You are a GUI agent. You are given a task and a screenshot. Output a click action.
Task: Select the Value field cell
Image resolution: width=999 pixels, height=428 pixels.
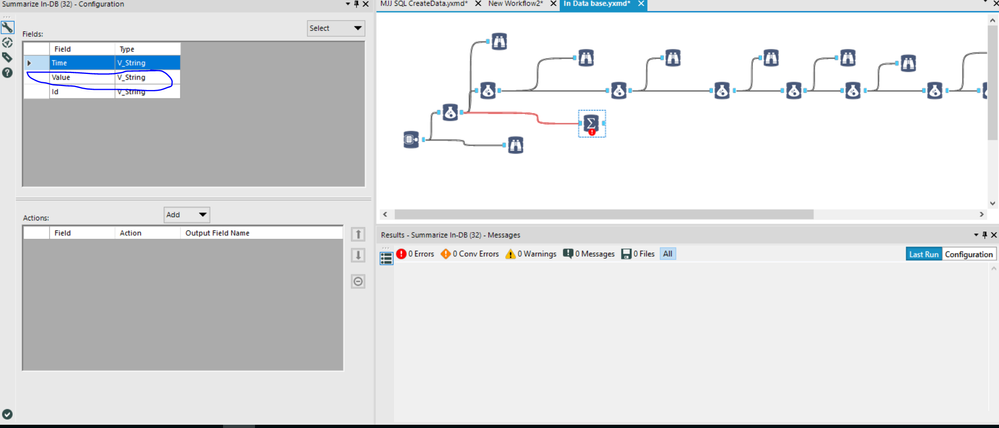tap(82, 77)
